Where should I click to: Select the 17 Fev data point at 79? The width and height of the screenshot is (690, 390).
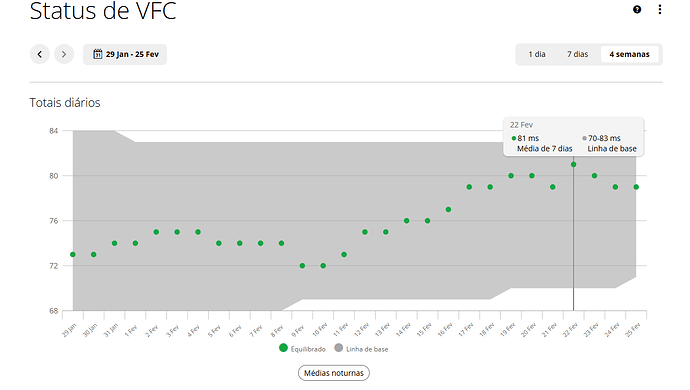click(x=469, y=187)
